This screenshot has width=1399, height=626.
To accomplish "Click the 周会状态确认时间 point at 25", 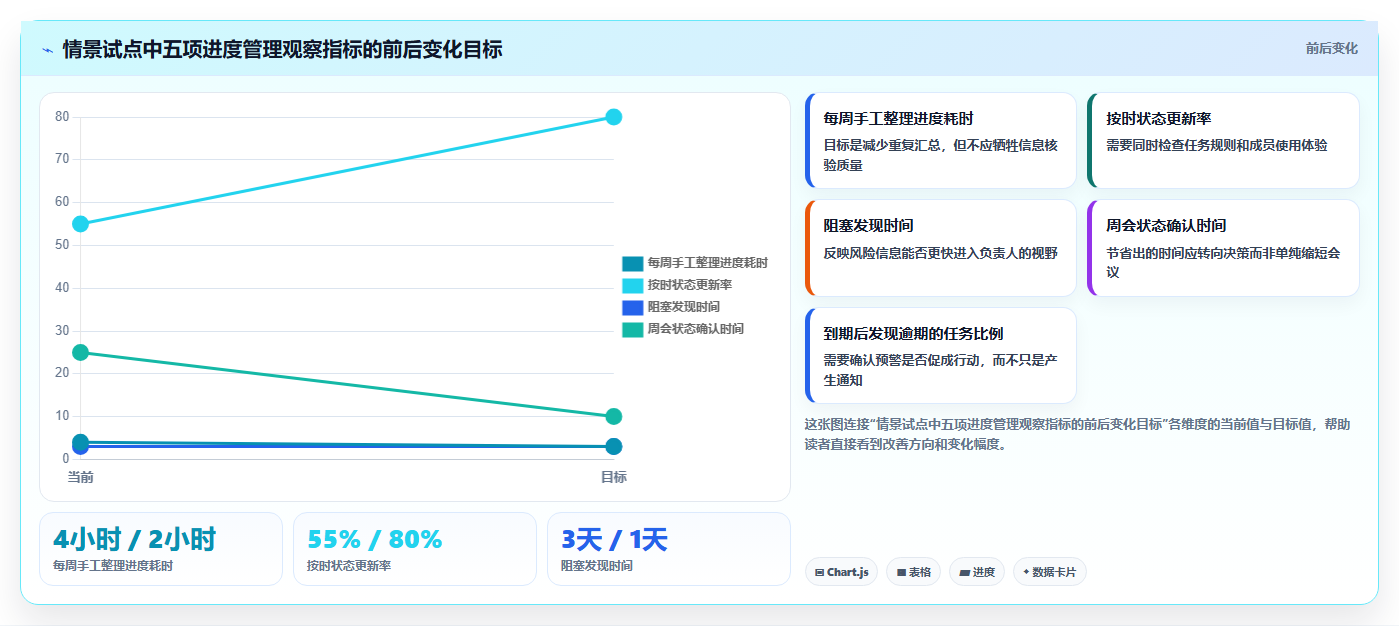I will [81, 352].
